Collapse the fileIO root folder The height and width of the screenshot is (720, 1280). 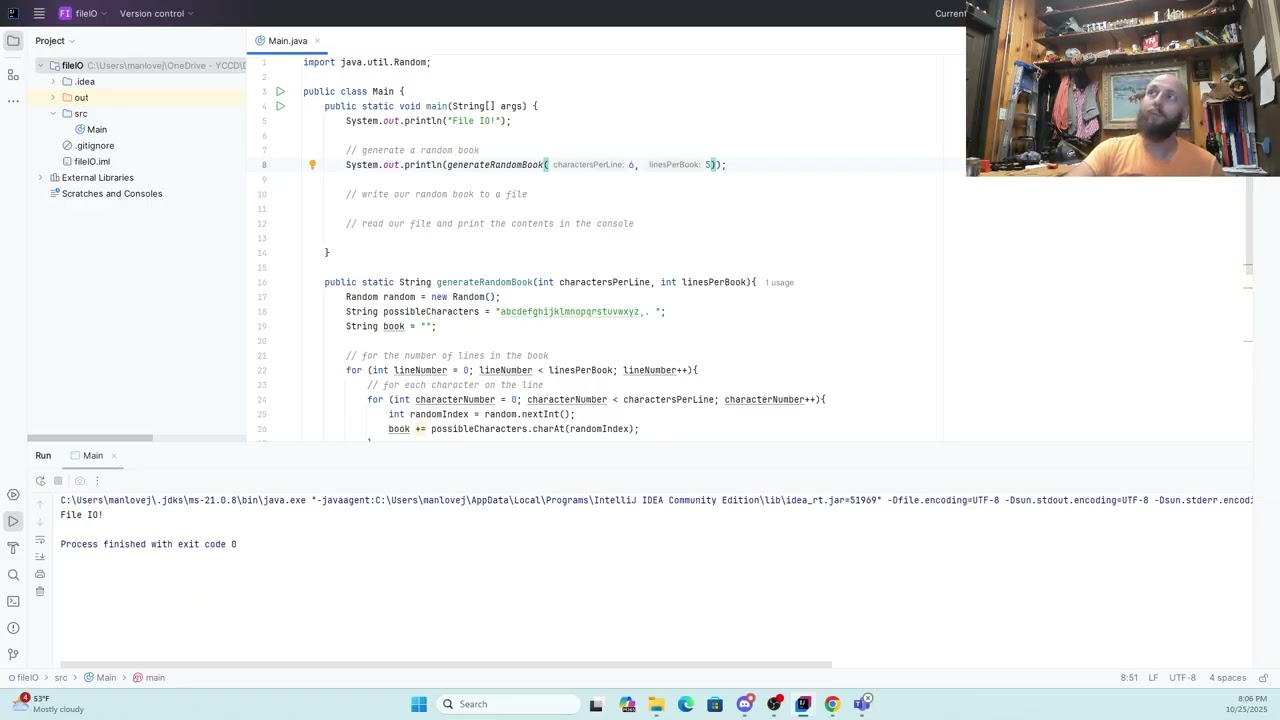(41, 66)
